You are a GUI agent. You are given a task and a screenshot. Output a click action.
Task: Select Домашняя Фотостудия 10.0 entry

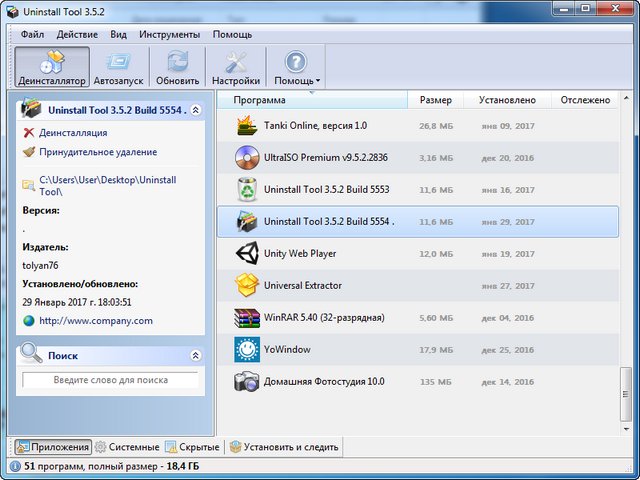point(418,381)
